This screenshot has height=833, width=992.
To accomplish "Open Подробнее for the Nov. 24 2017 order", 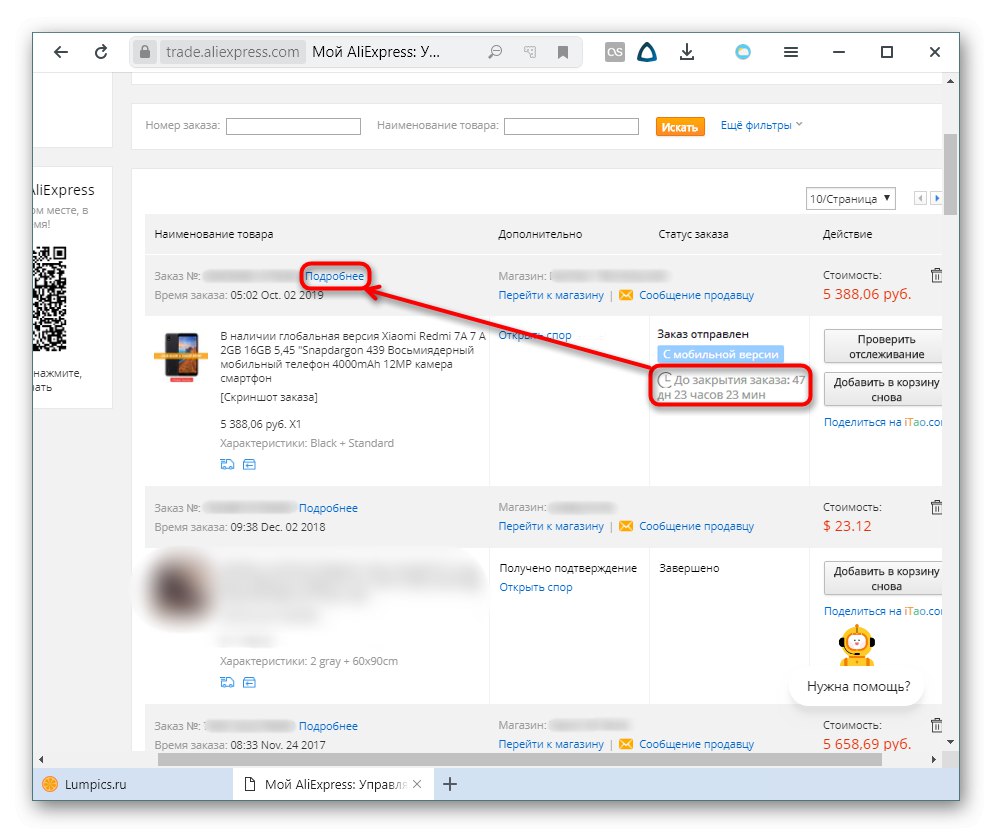I will point(328,726).
